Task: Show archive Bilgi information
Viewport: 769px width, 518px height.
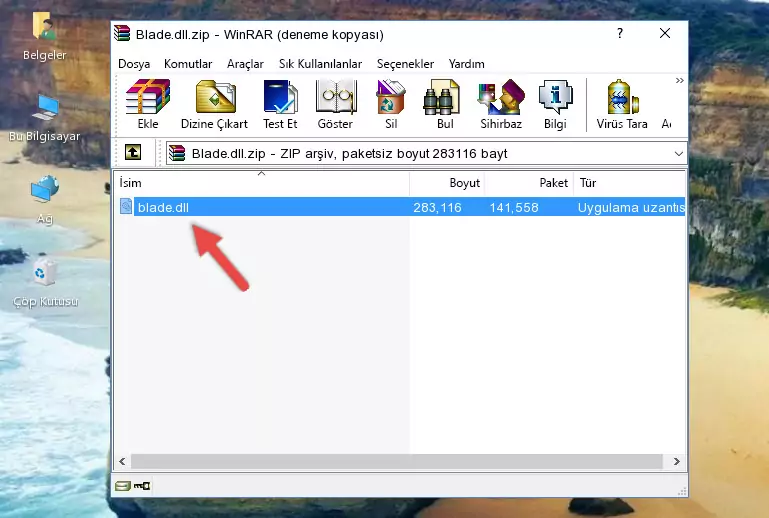Action: tap(555, 104)
